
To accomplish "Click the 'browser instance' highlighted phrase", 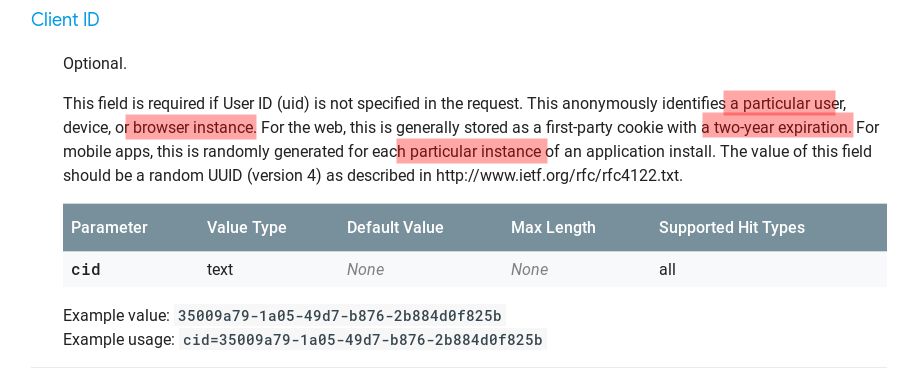I will 194,127.
